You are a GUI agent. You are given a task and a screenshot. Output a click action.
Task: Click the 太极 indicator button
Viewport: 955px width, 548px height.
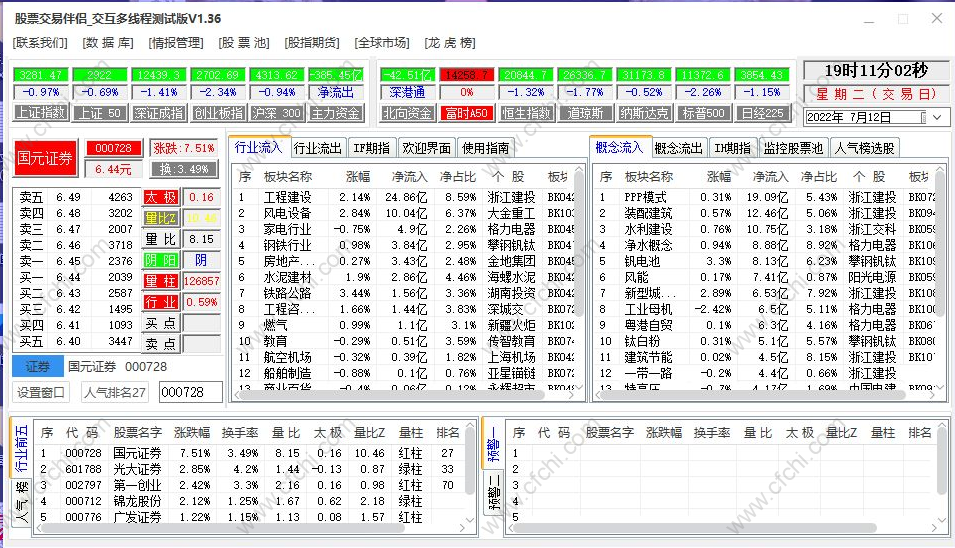click(161, 198)
